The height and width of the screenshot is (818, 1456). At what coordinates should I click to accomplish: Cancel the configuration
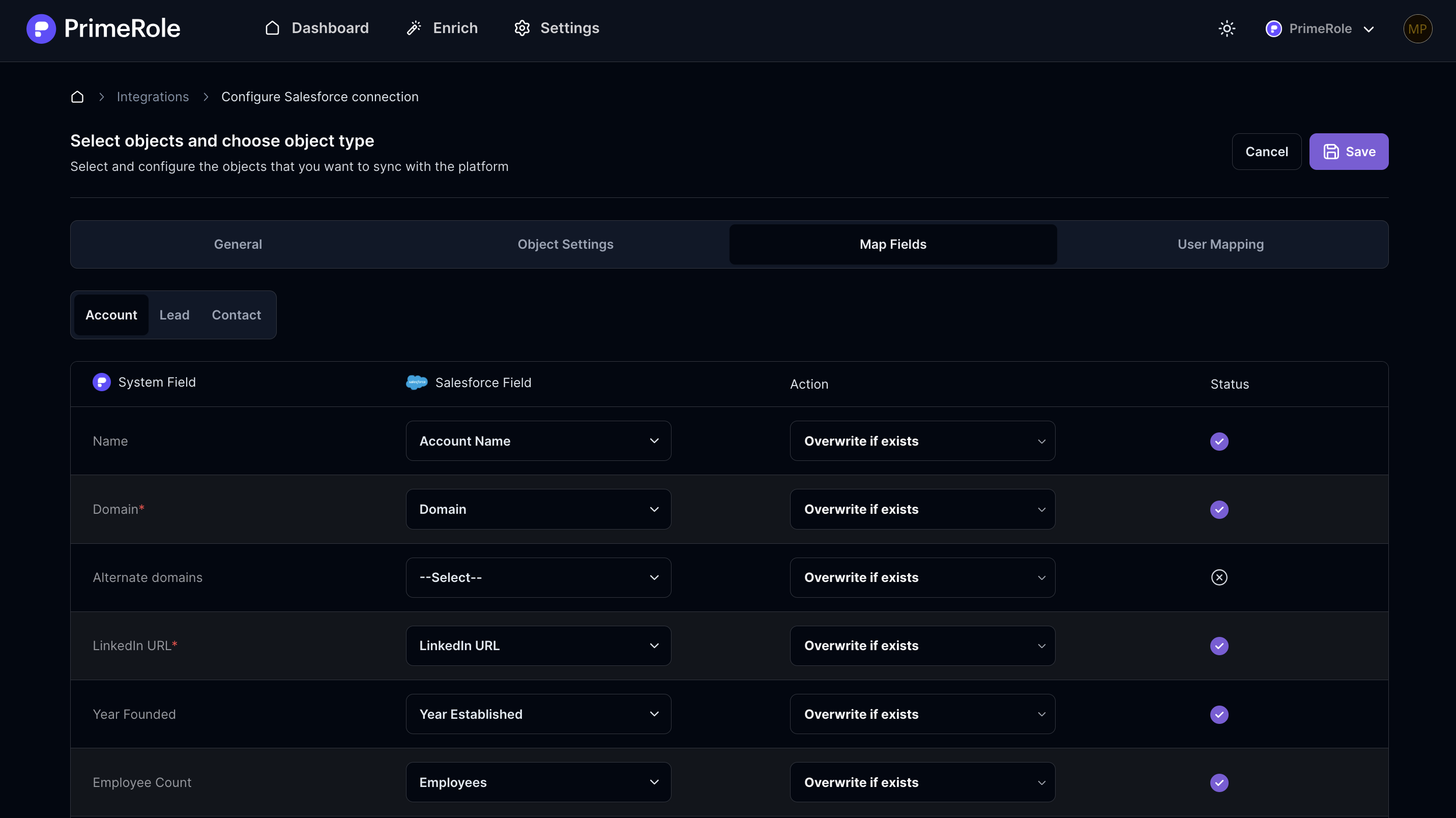pyautogui.click(x=1267, y=152)
